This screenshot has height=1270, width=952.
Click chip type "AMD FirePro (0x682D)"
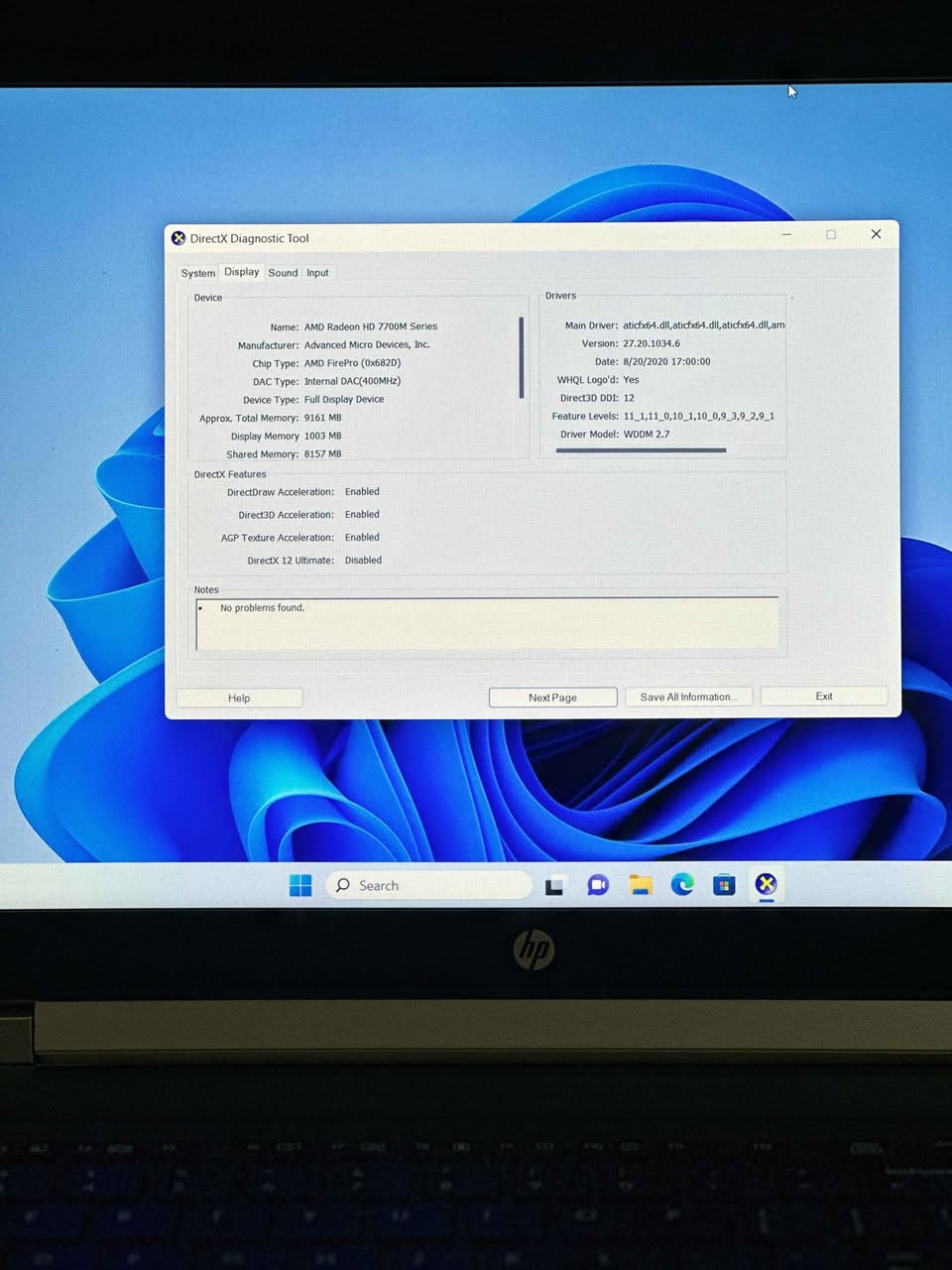352,363
